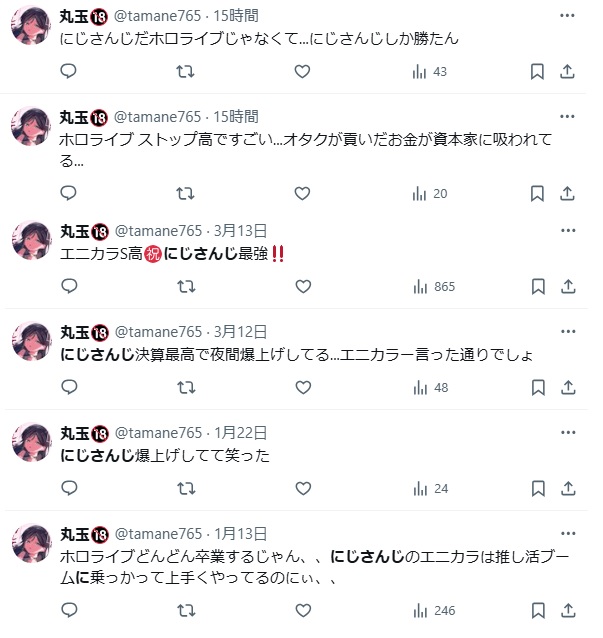Viewport: 603px width, 638px height.
Task: Retweet the 3月12日 tweet
Action: [x=185, y=388]
